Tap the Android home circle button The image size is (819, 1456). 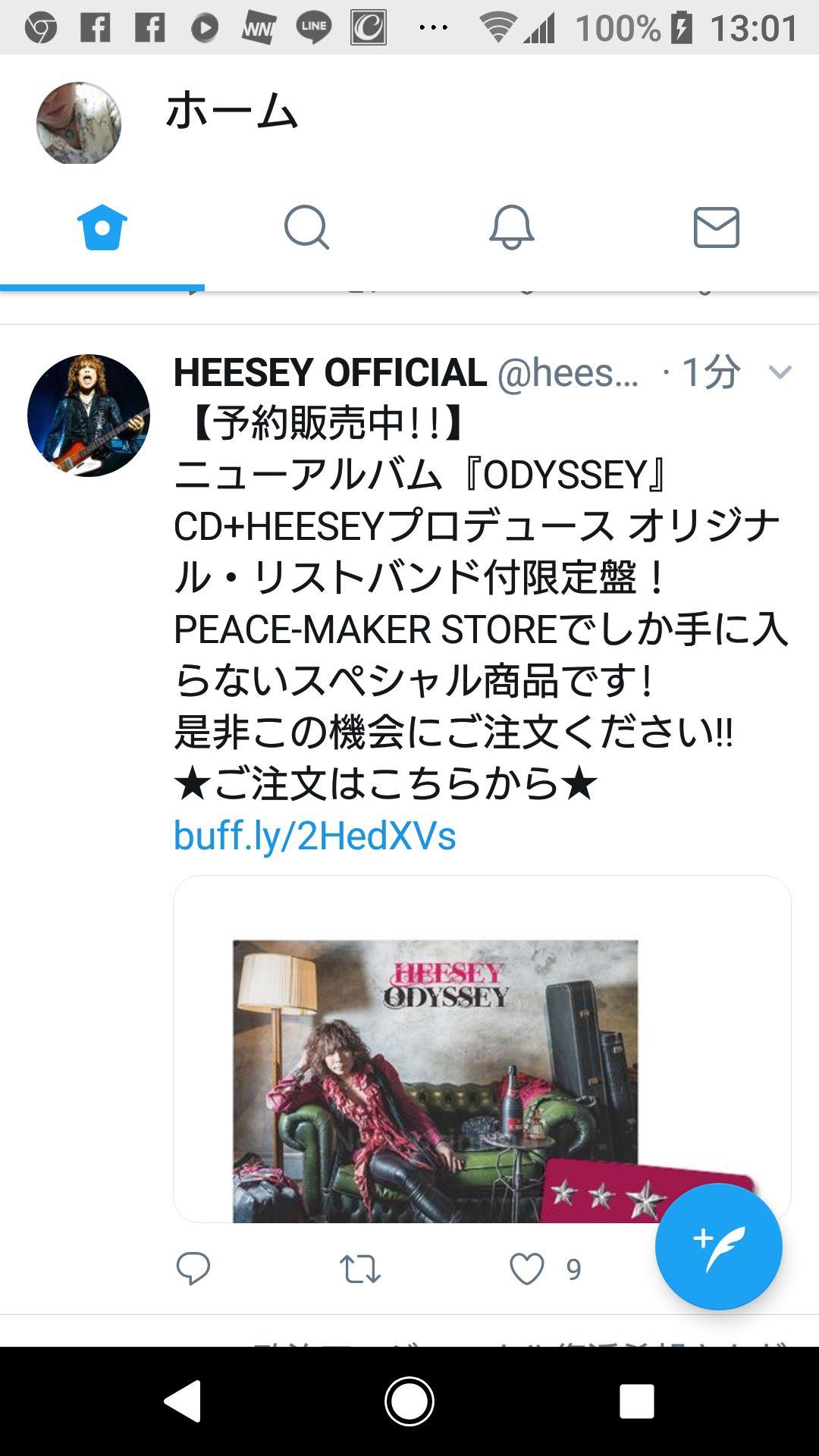(x=409, y=1401)
